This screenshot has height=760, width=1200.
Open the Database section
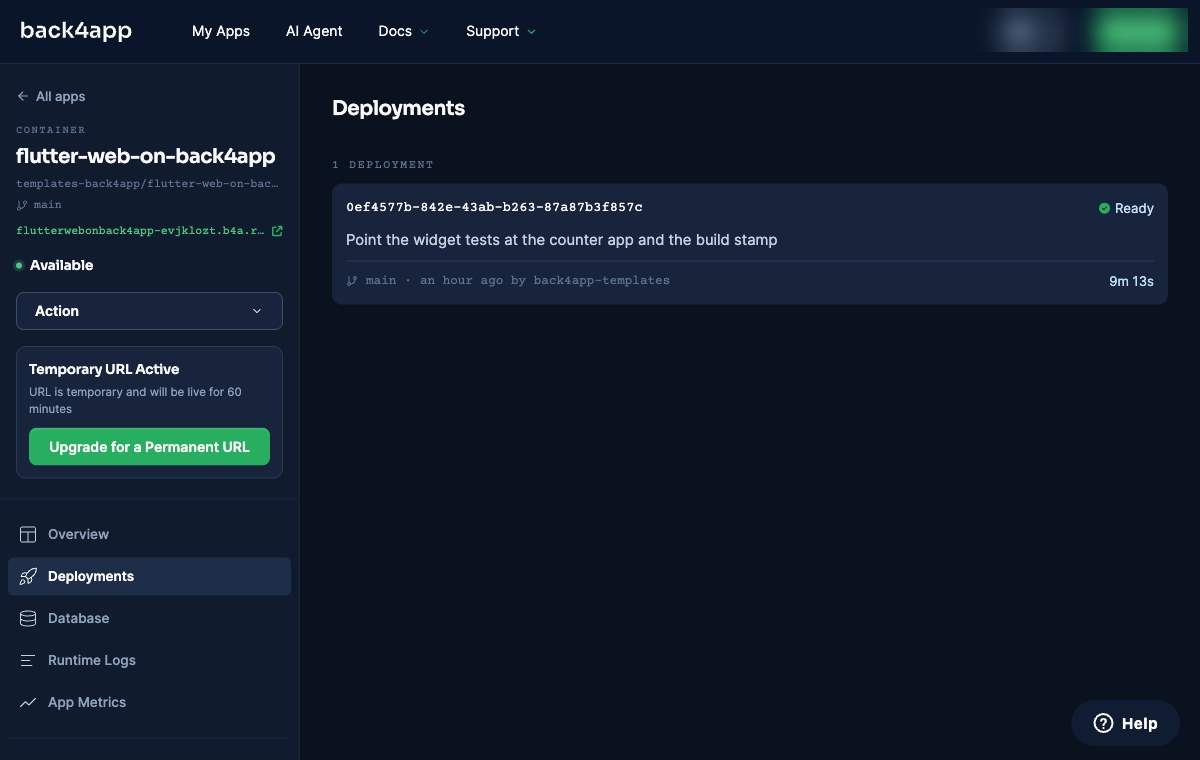(149, 618)
